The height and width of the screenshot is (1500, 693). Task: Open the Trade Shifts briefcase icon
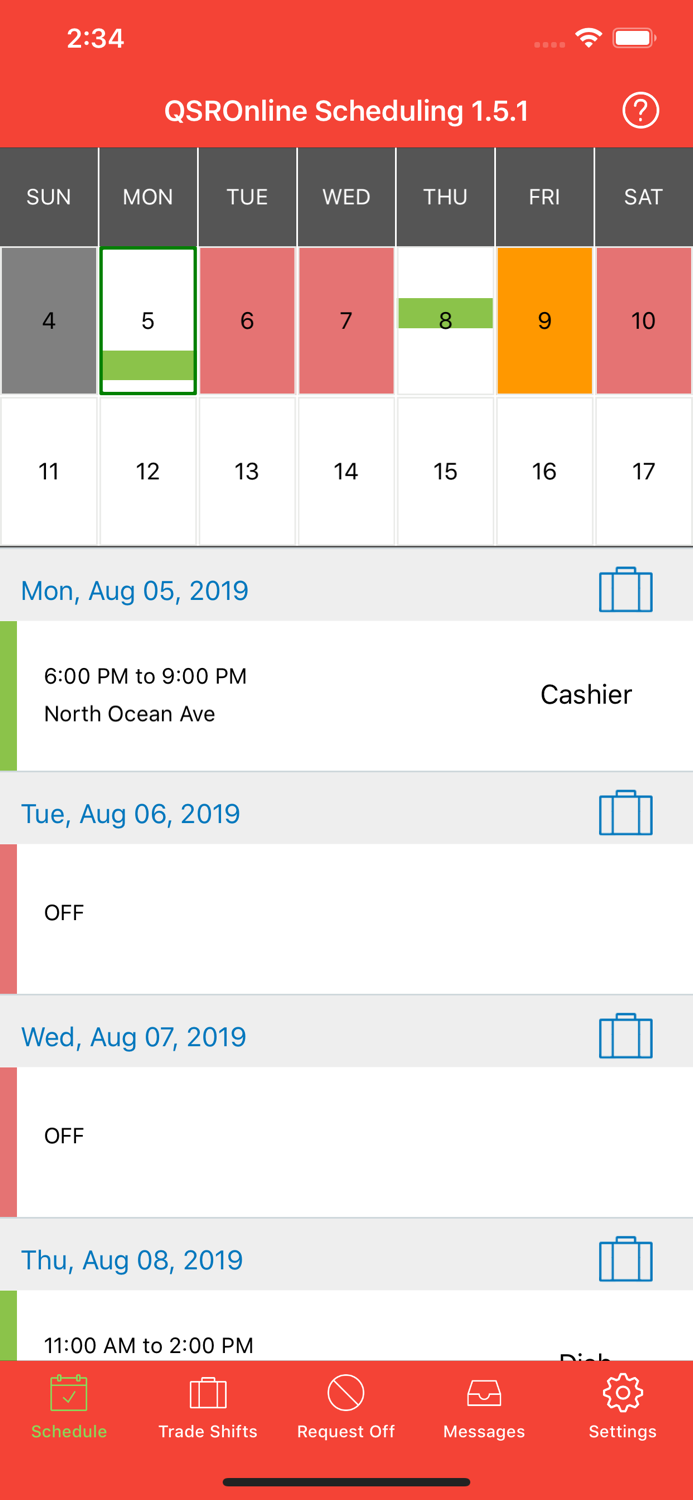[x=208, y=1393]
